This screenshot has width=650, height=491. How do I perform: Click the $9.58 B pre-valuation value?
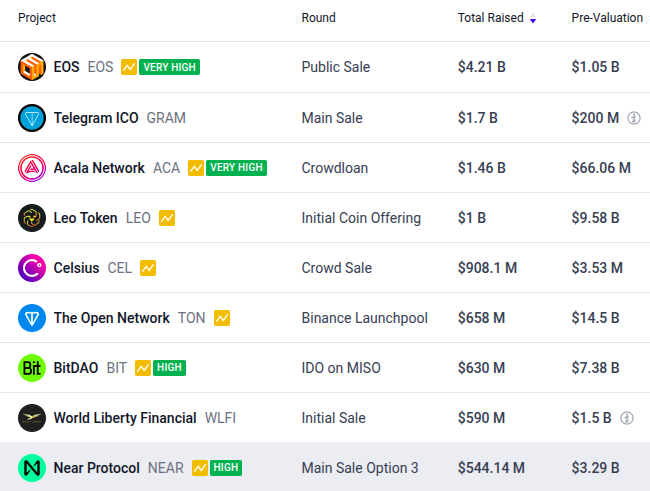point(596,218)
